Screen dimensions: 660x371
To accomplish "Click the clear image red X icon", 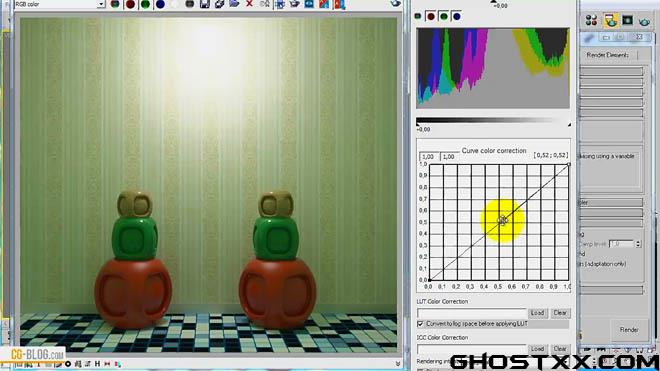I will click(x=249, y=4).
